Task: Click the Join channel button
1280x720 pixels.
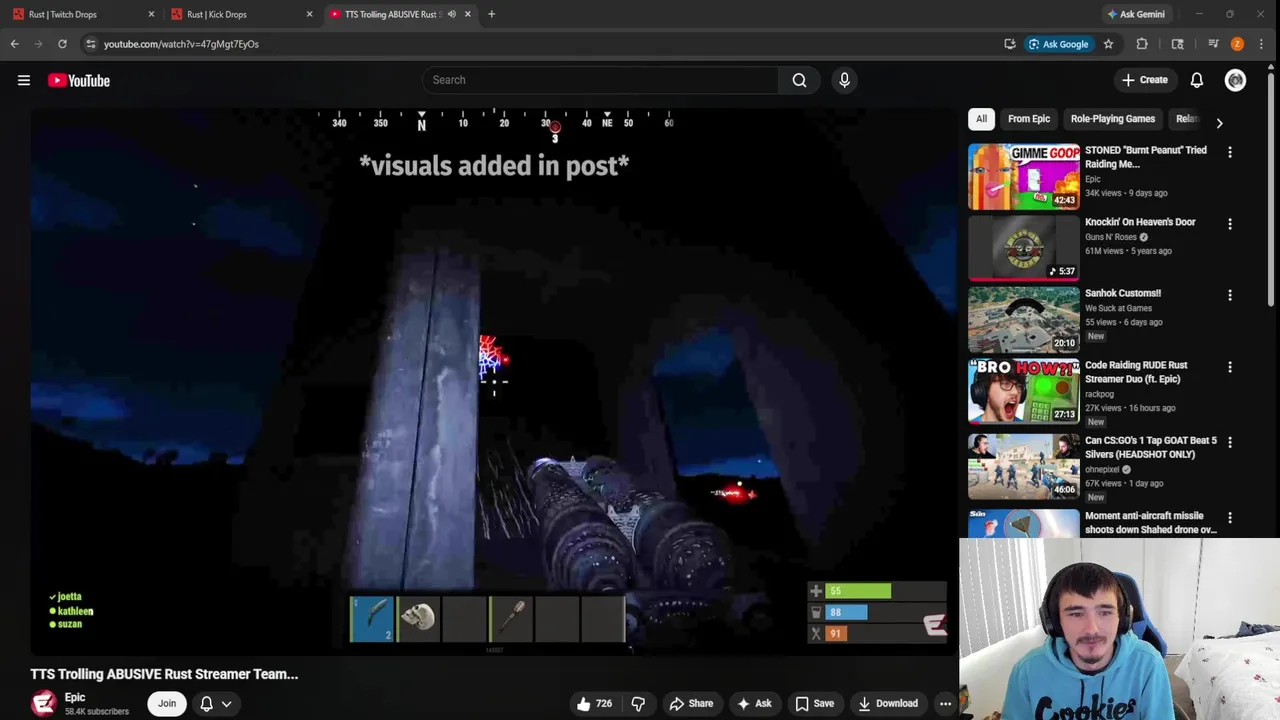Action: (167, 704)
